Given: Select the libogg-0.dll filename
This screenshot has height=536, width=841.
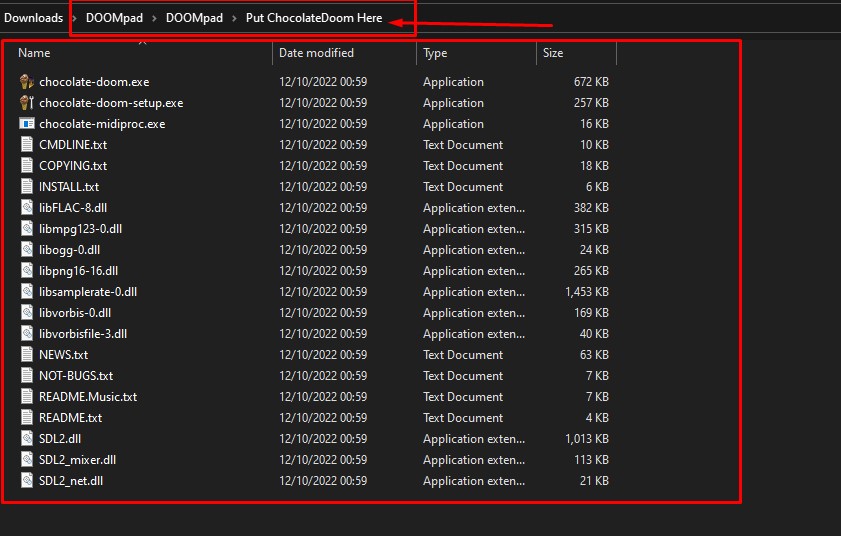Looking at the screenshot, I should click(69, 249).
